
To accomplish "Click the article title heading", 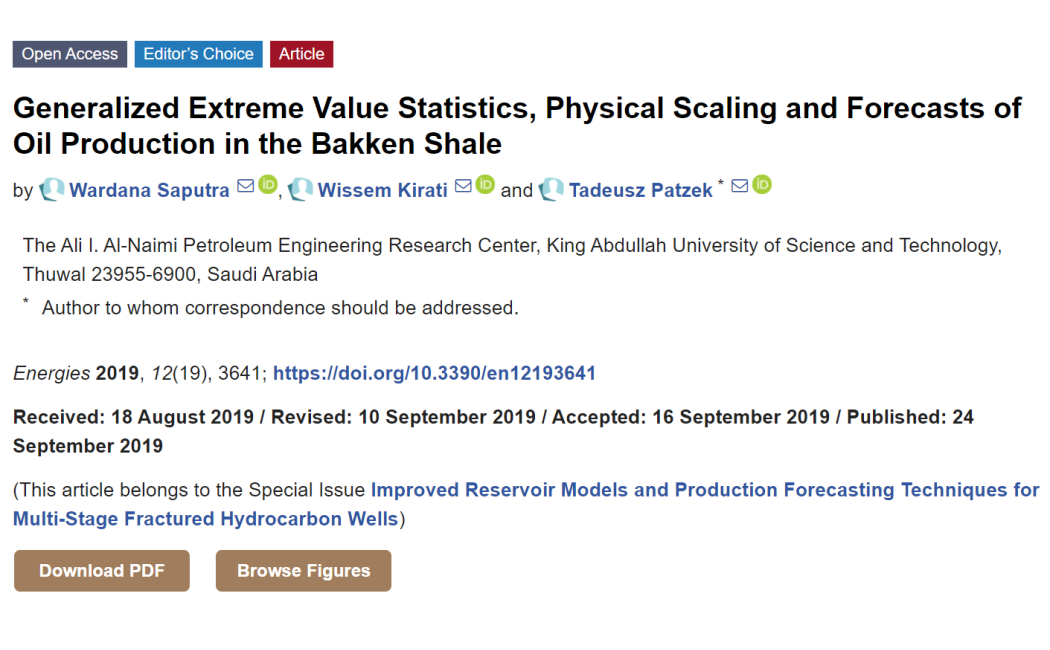I will pyautogui.click(x=517, y=126).
